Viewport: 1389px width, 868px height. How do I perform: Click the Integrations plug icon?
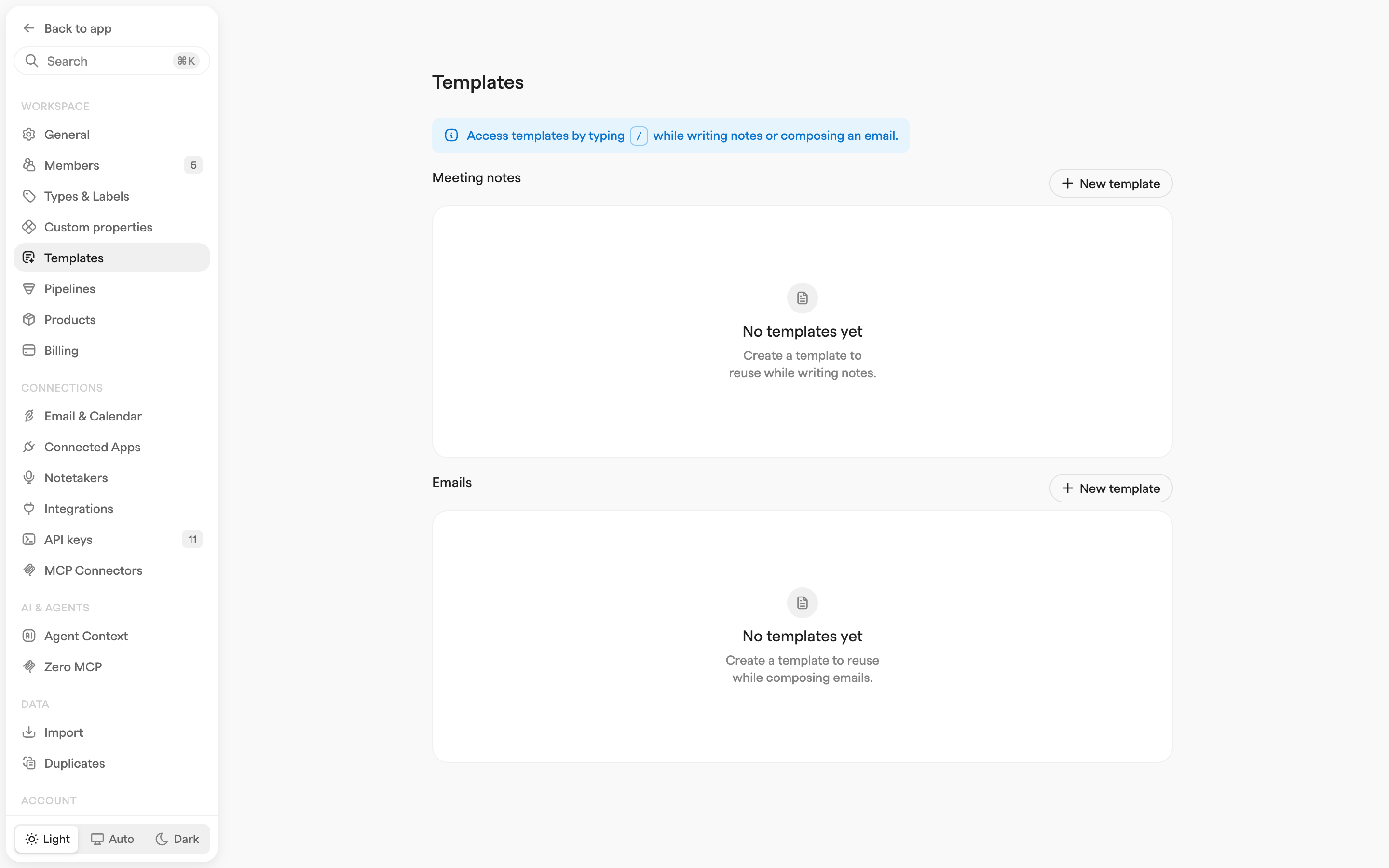pyautogui.click(x=29, y=509)
